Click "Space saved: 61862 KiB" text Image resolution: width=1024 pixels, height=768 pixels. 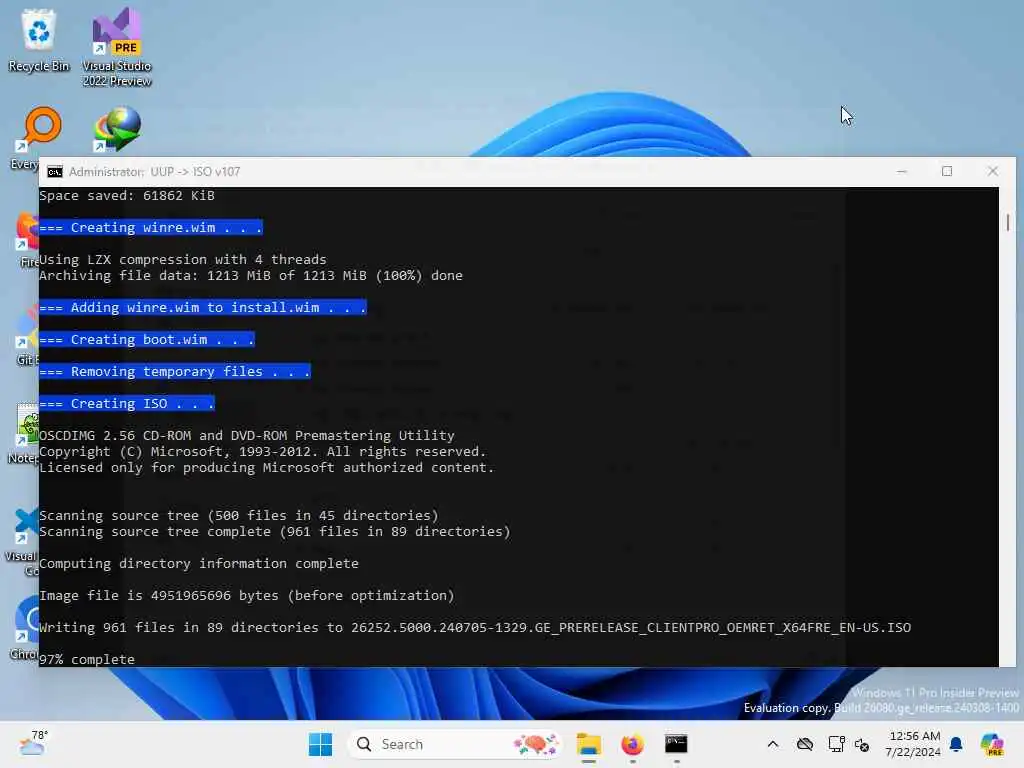click(x=127, y=195)
